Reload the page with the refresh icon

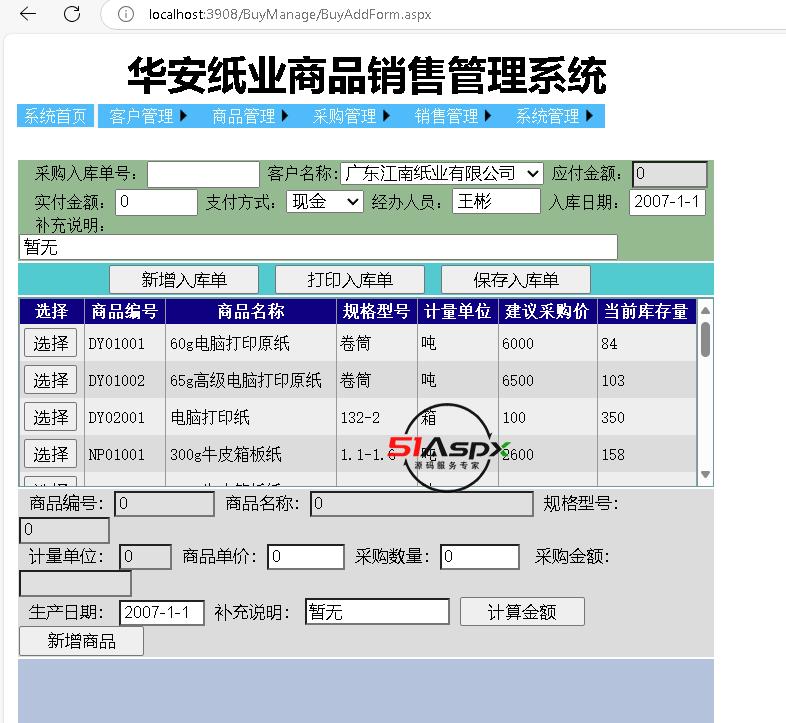(x=72, y=14)
